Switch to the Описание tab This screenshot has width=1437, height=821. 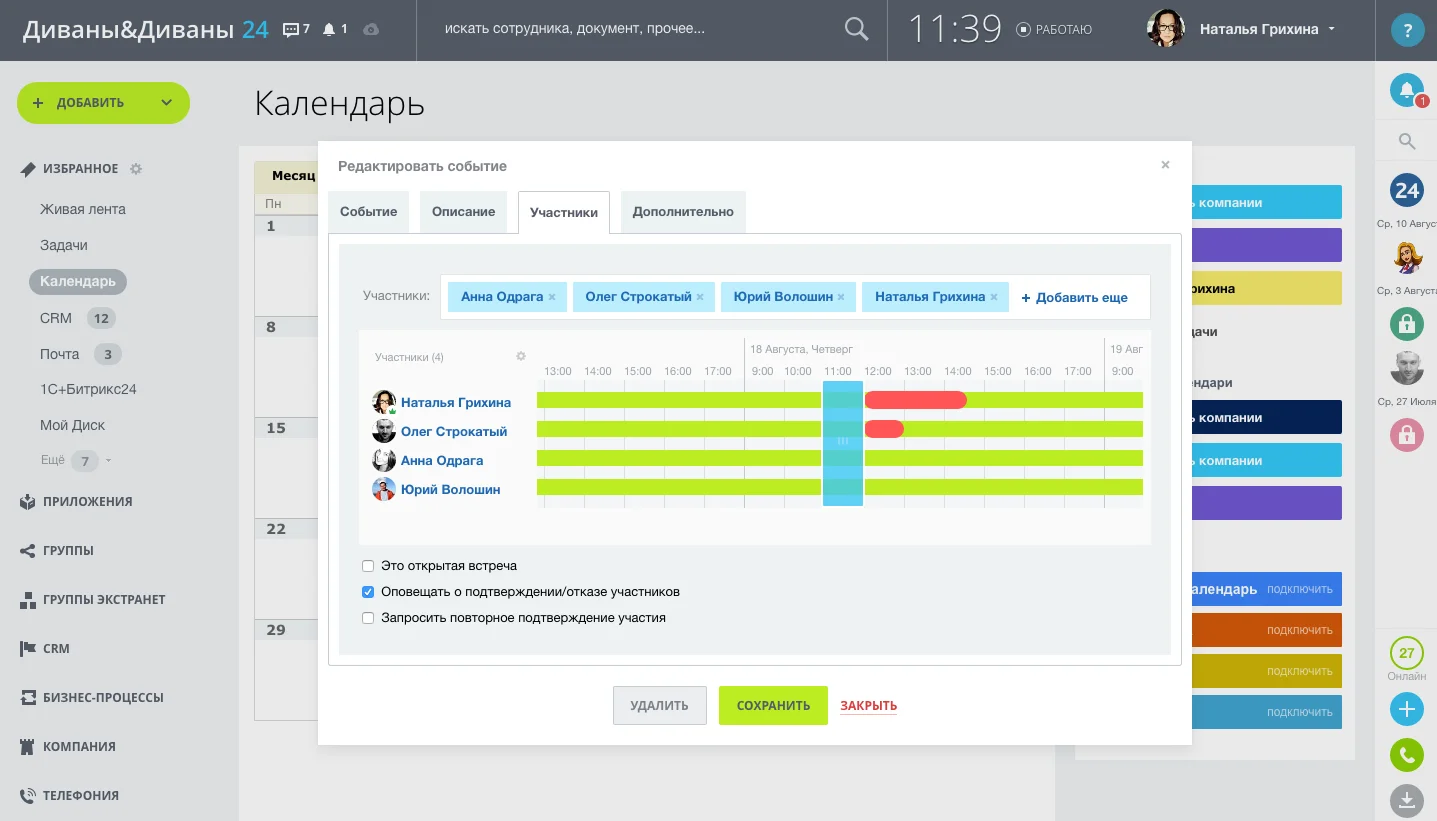click(464, 212)
